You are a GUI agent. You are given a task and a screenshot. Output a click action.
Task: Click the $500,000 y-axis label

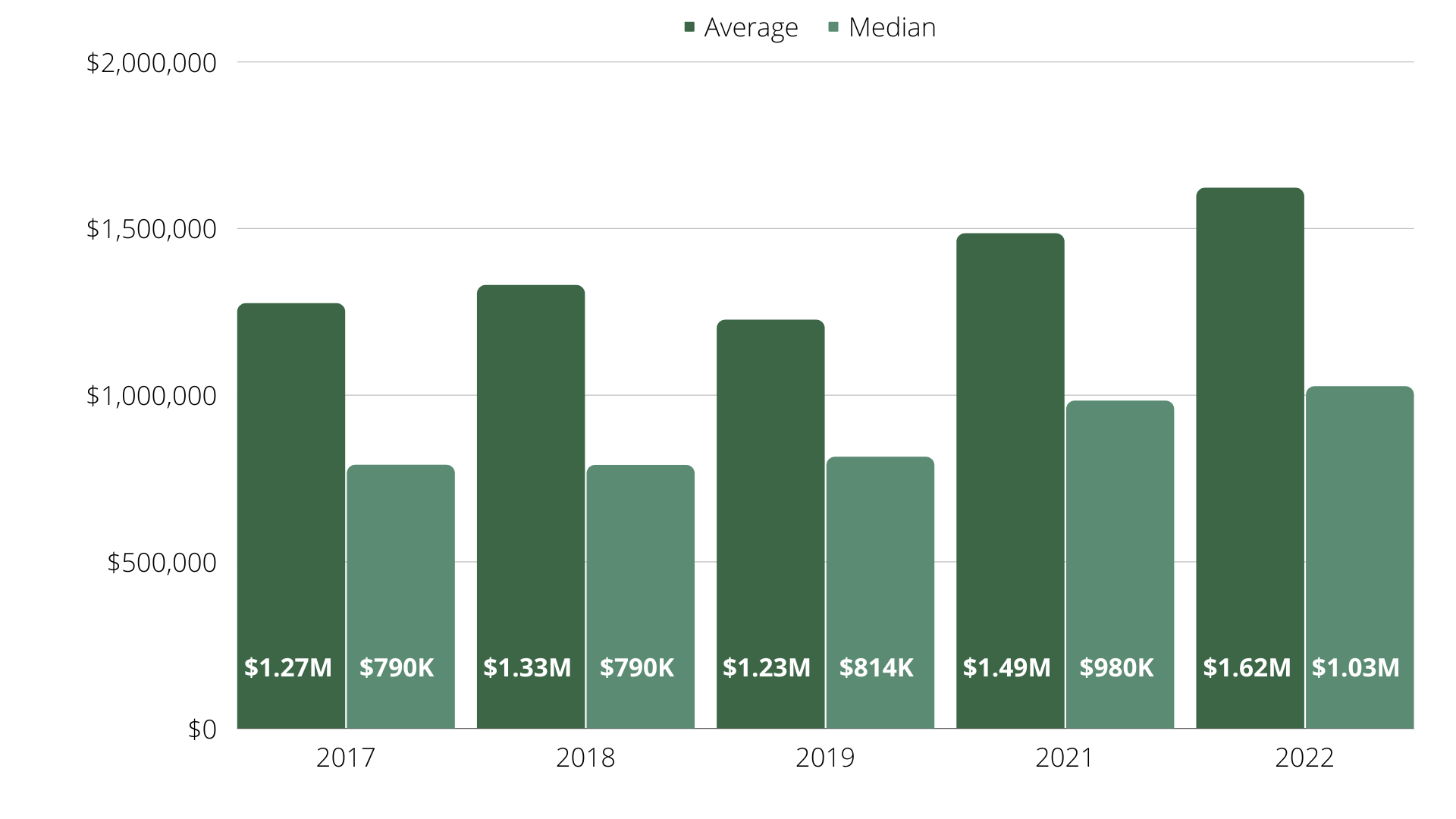click(162, 563)
